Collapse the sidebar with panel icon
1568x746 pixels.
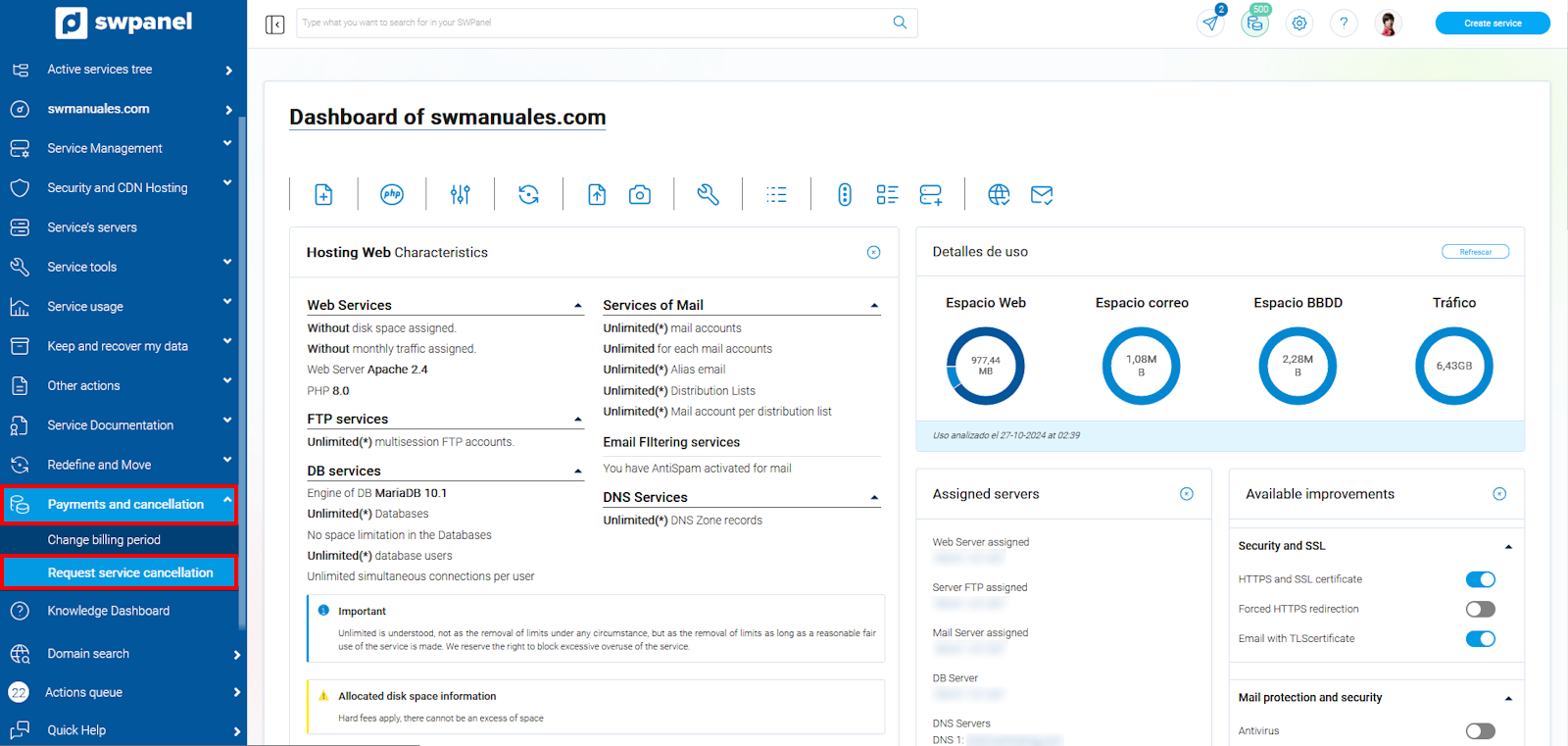(275, 24)
